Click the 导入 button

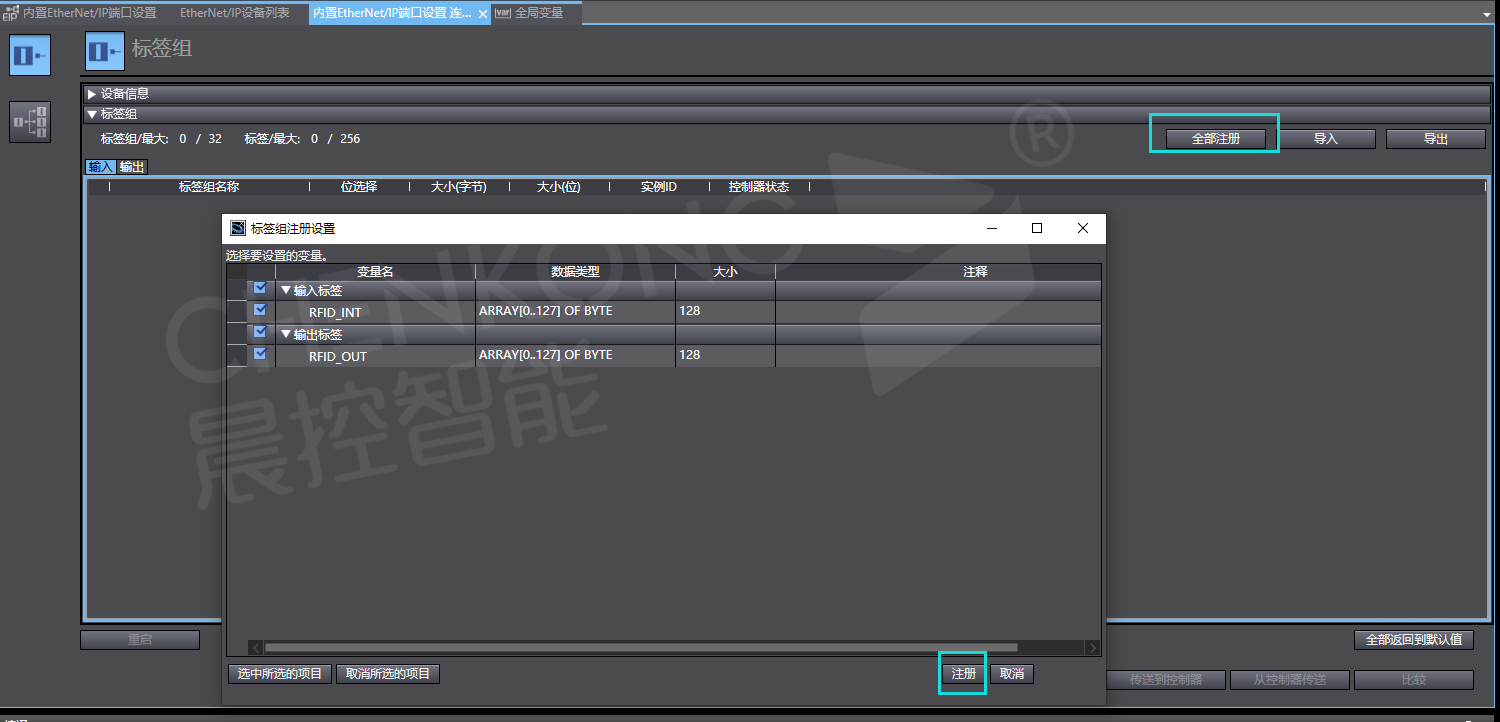coord(1325,139)
